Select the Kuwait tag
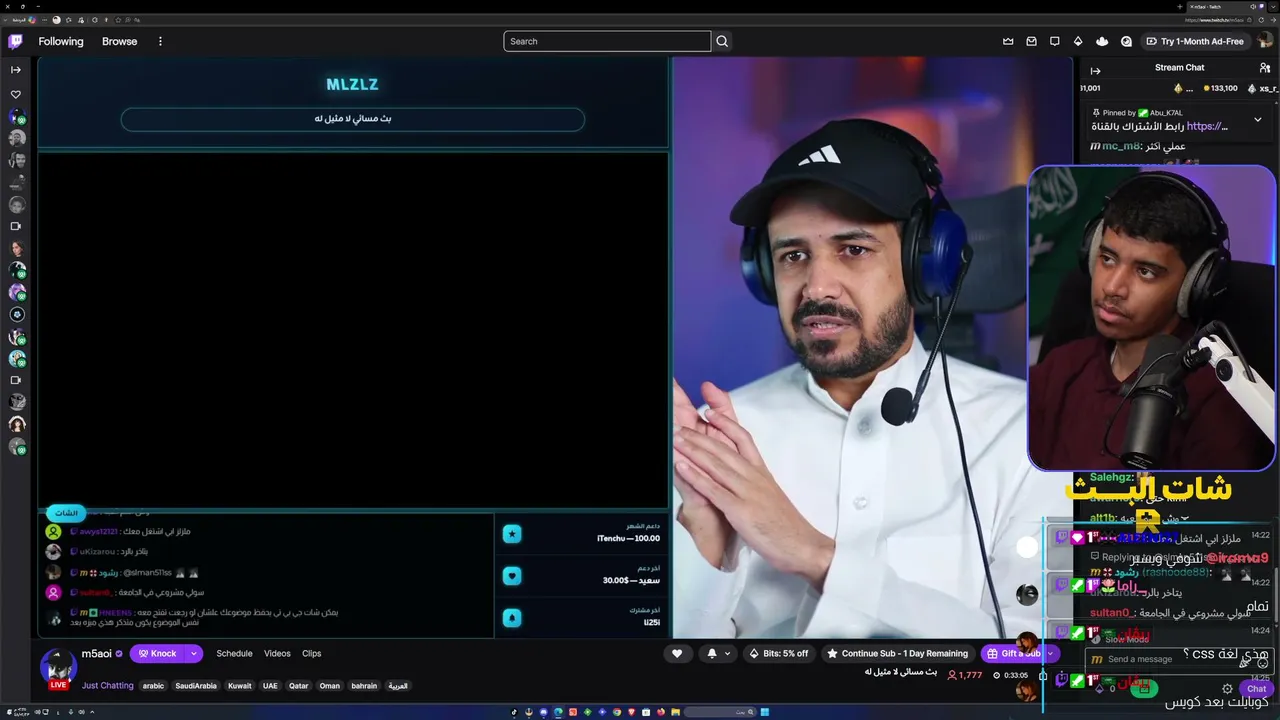The width and height of the screenshot is (1280, 720). (x=240, y=686)
